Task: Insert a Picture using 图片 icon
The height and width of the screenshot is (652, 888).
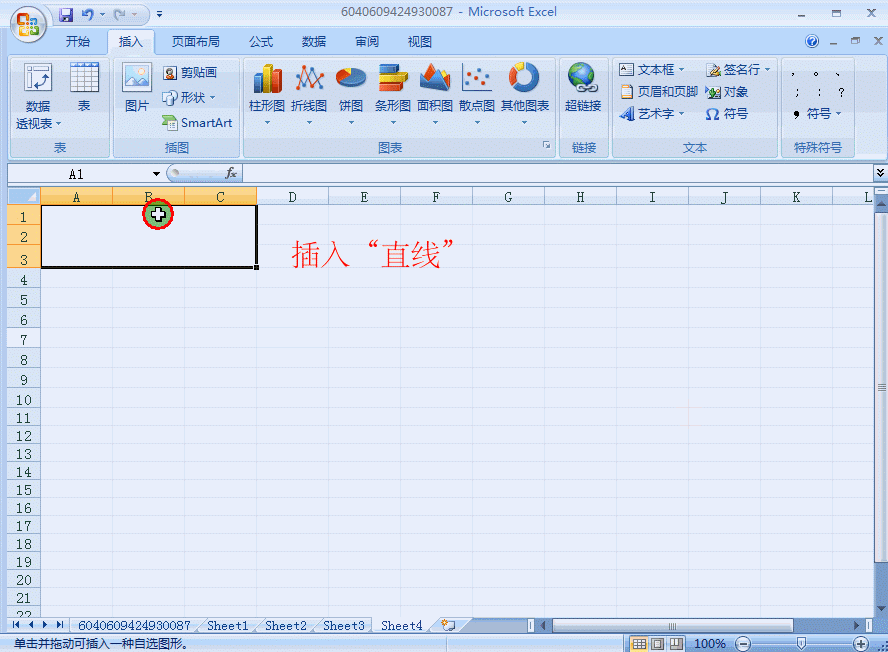Action: [136, 85]
